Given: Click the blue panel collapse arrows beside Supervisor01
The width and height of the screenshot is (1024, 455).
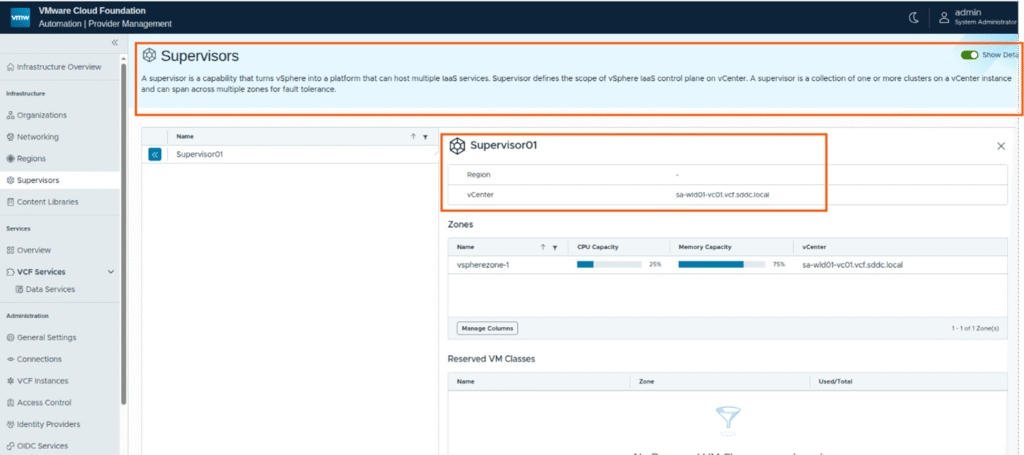Looking at the screenshot, I should (x=155, y=155).
